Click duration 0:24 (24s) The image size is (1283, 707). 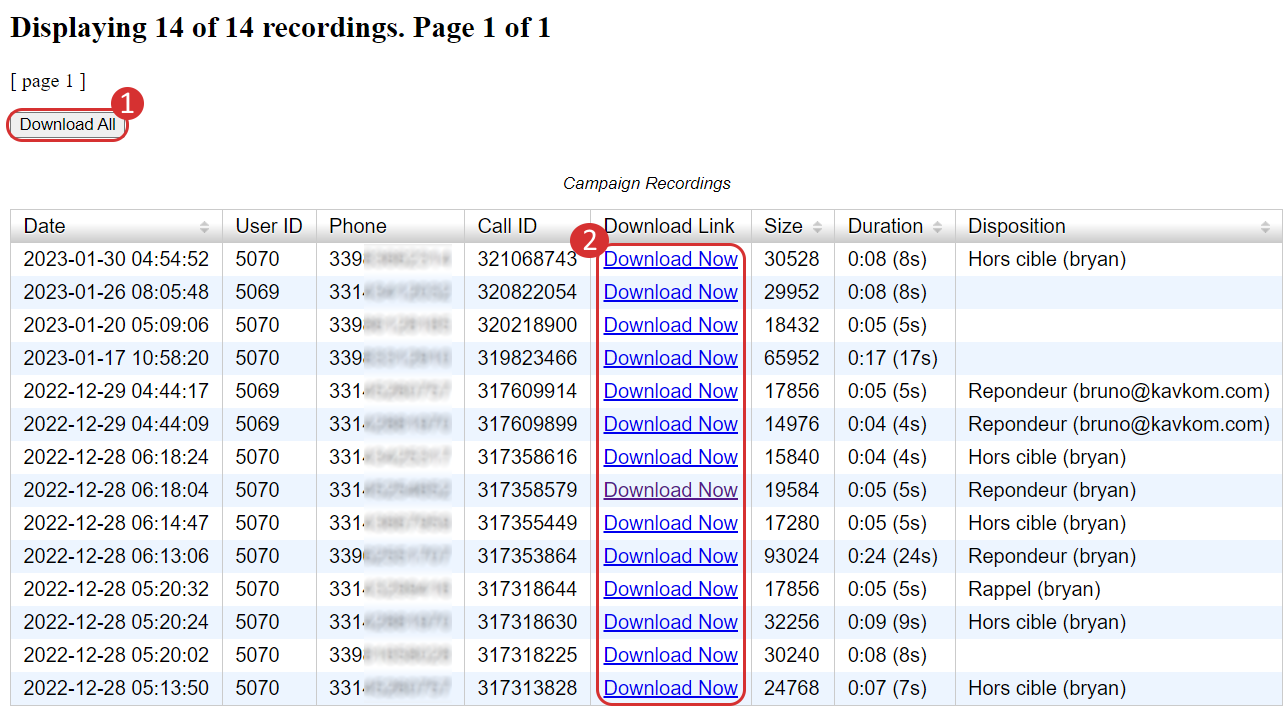click(x=893, y=556)
